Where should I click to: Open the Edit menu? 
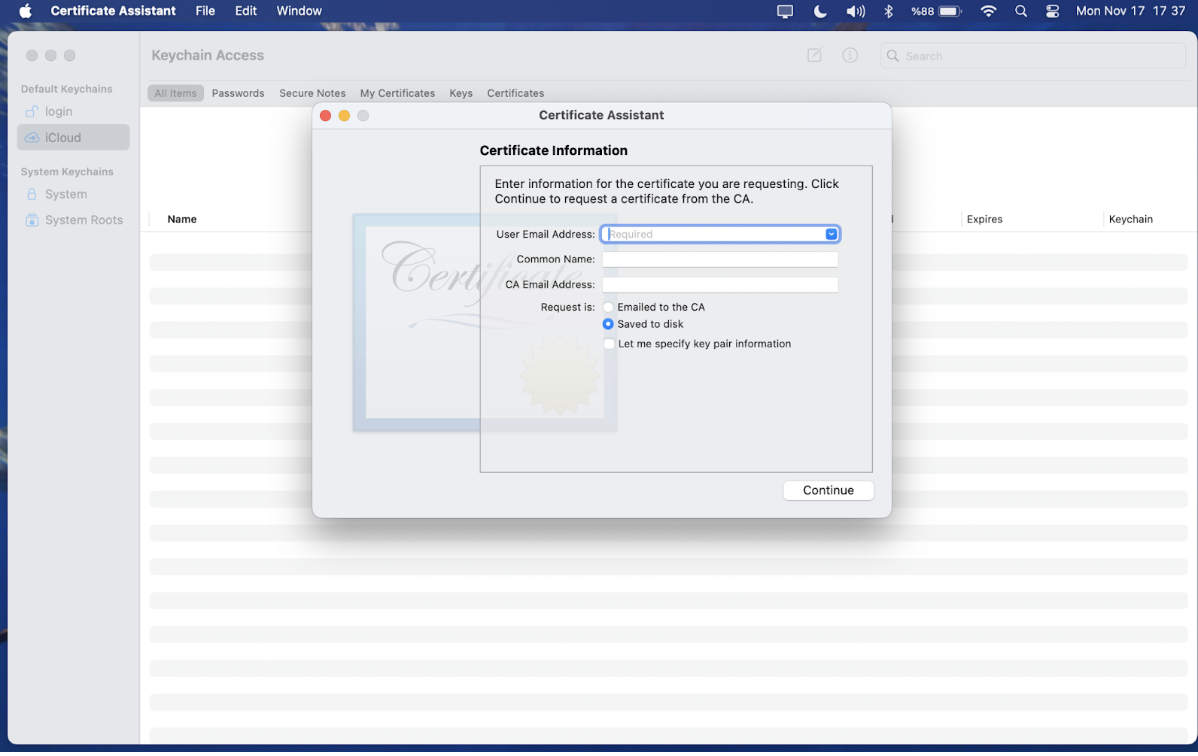click(x=245, y=11)
